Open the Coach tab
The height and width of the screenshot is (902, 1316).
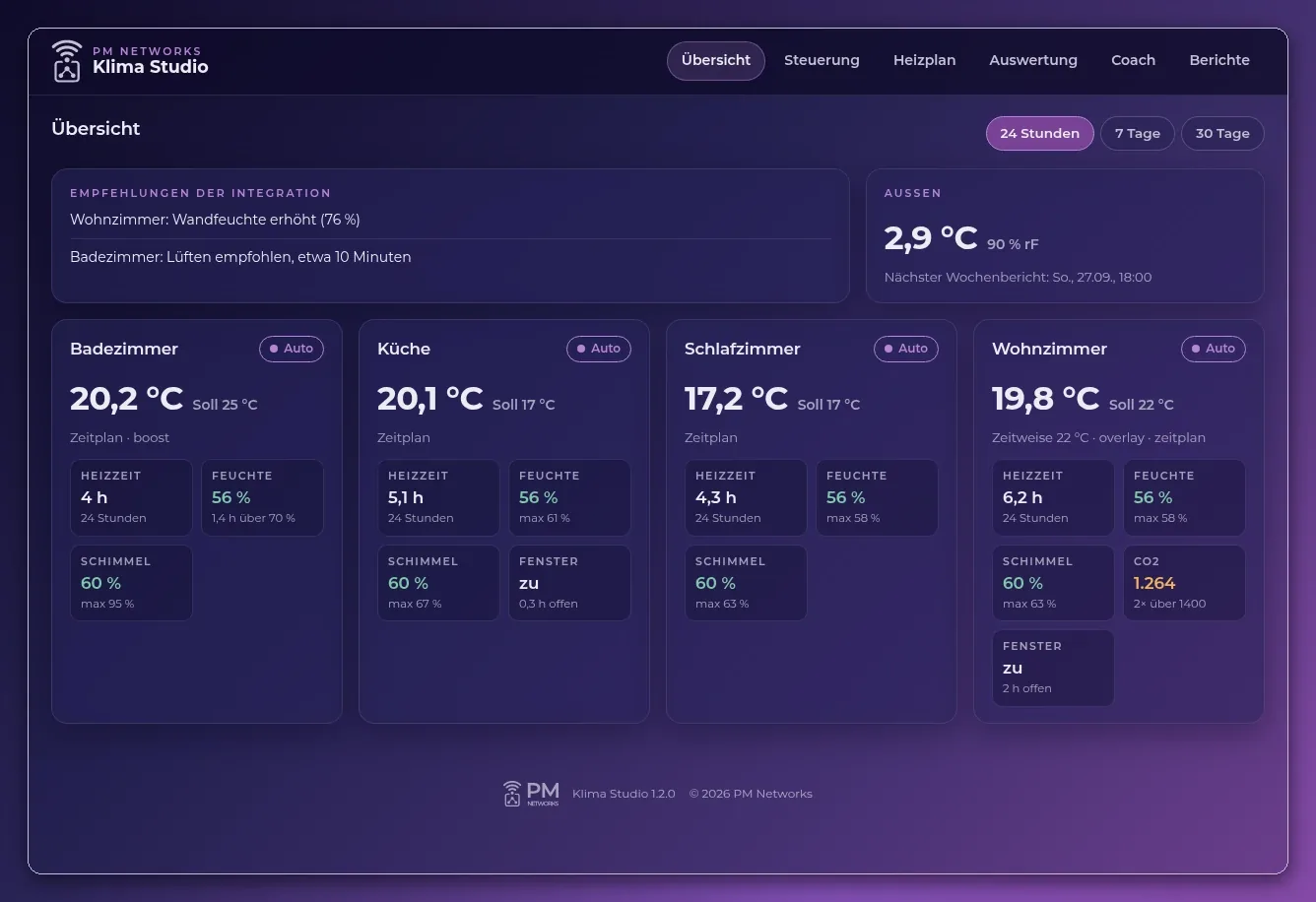coord(1133,61)
